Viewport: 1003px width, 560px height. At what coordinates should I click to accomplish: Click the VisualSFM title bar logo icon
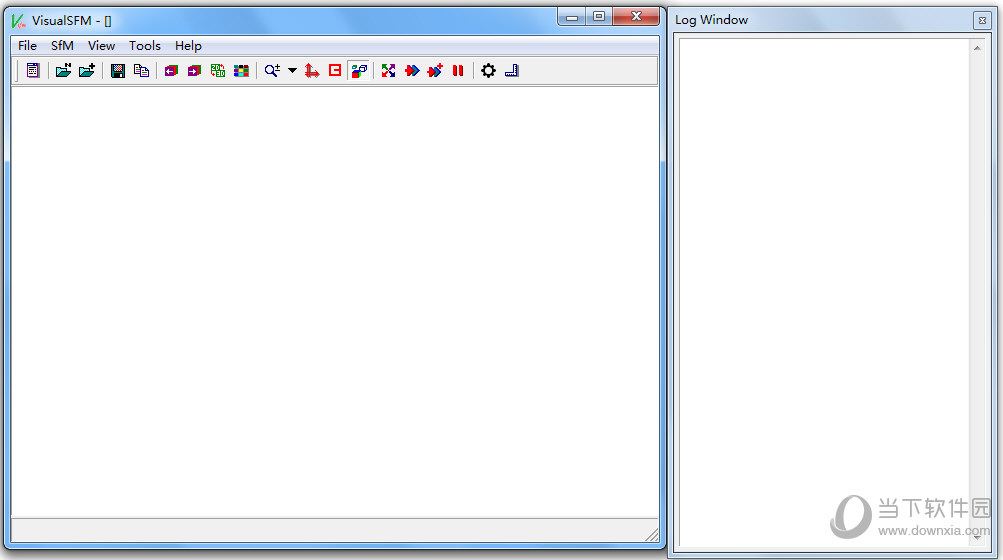[19, 20]
